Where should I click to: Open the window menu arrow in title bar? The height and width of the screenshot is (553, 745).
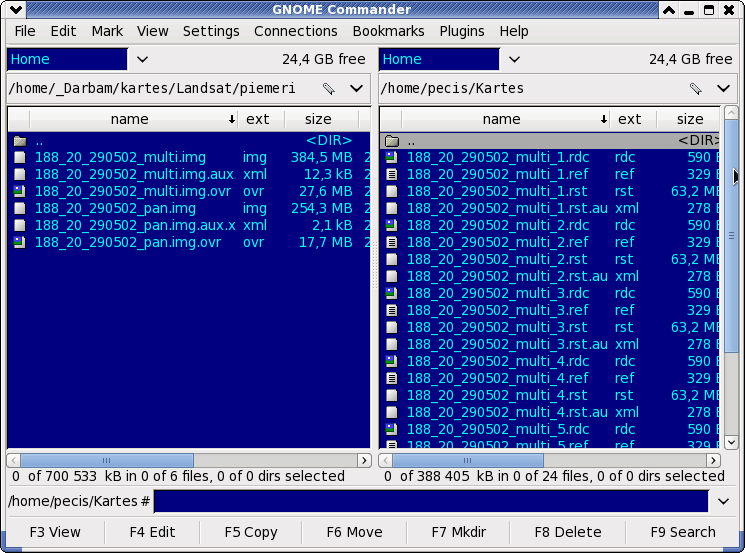16,9
